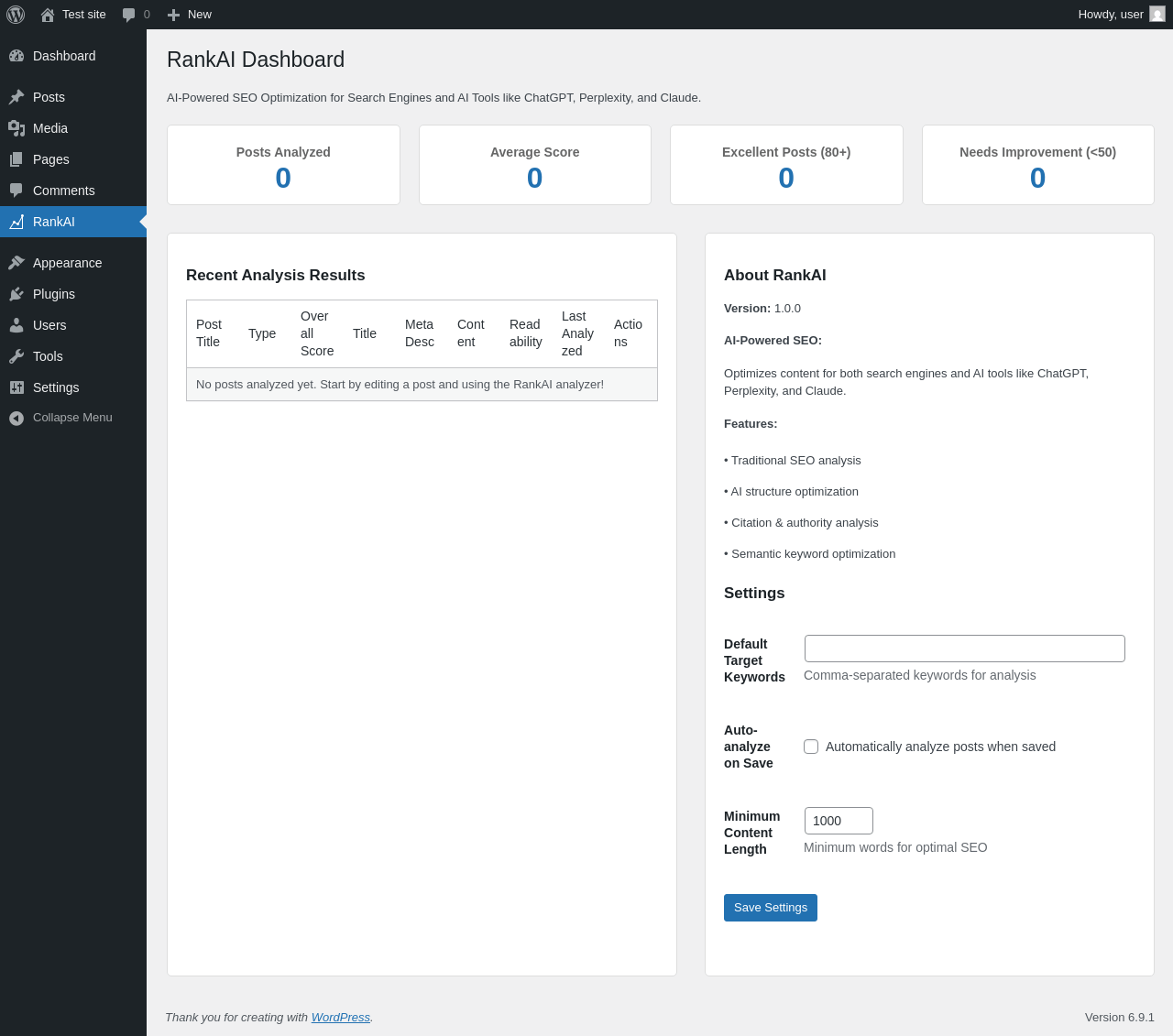This screenshot has width=1173, height=1036.
Task: Click the Average Score stat card
Action: pos(535,165)
